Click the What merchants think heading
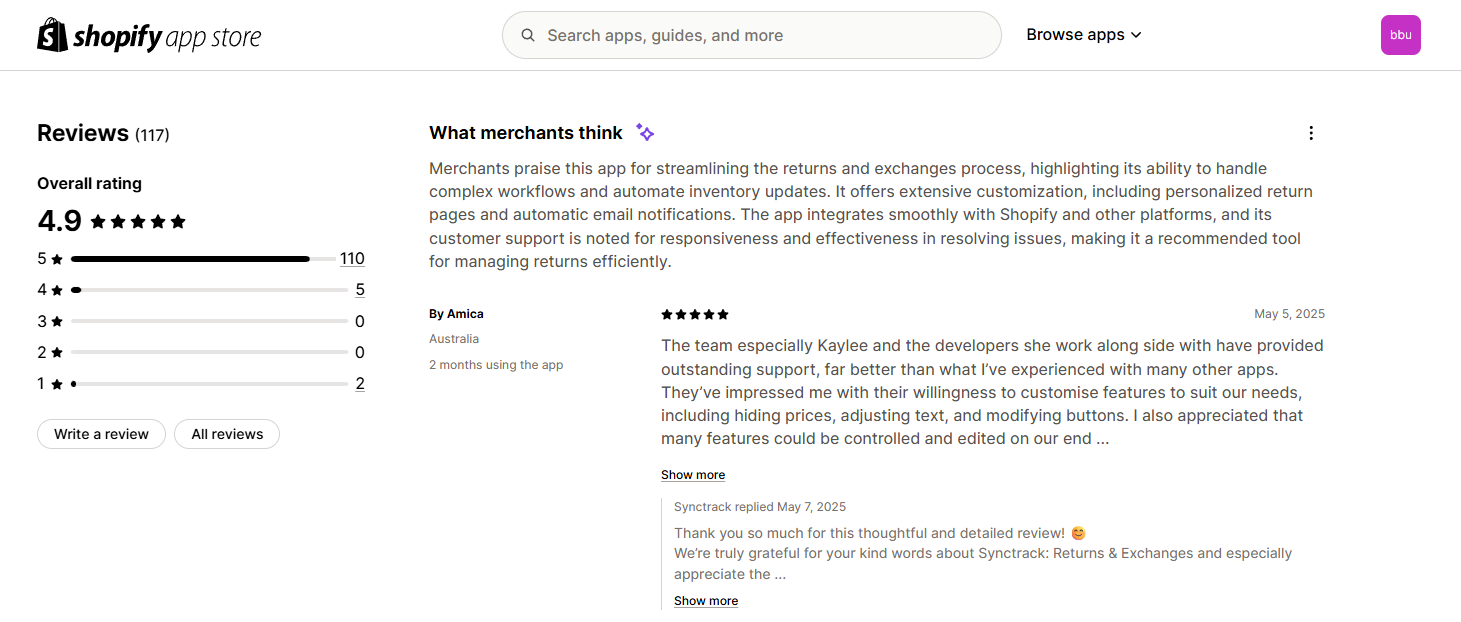 [526, 133]
